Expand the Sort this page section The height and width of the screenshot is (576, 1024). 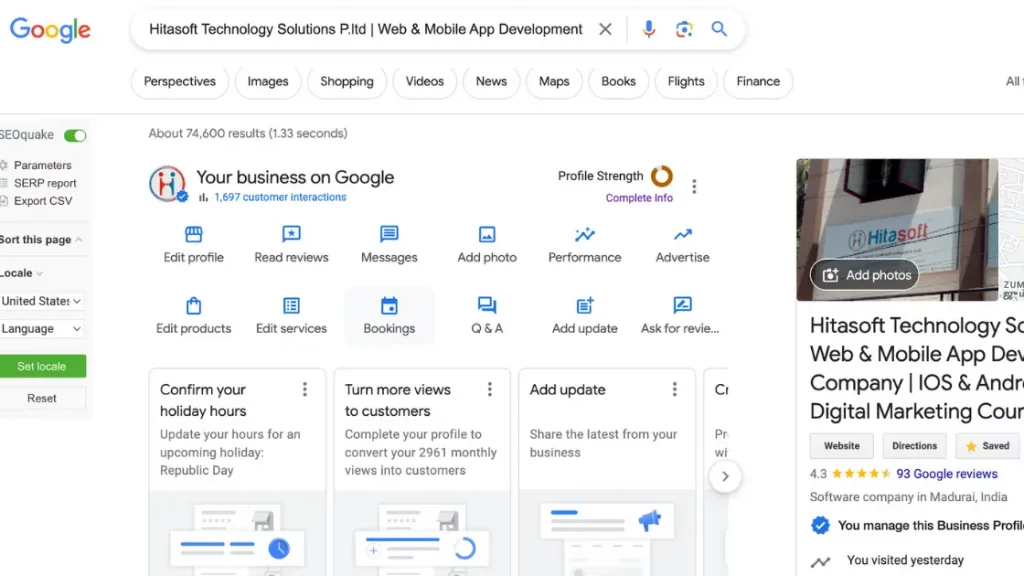(x=41, y=240)
